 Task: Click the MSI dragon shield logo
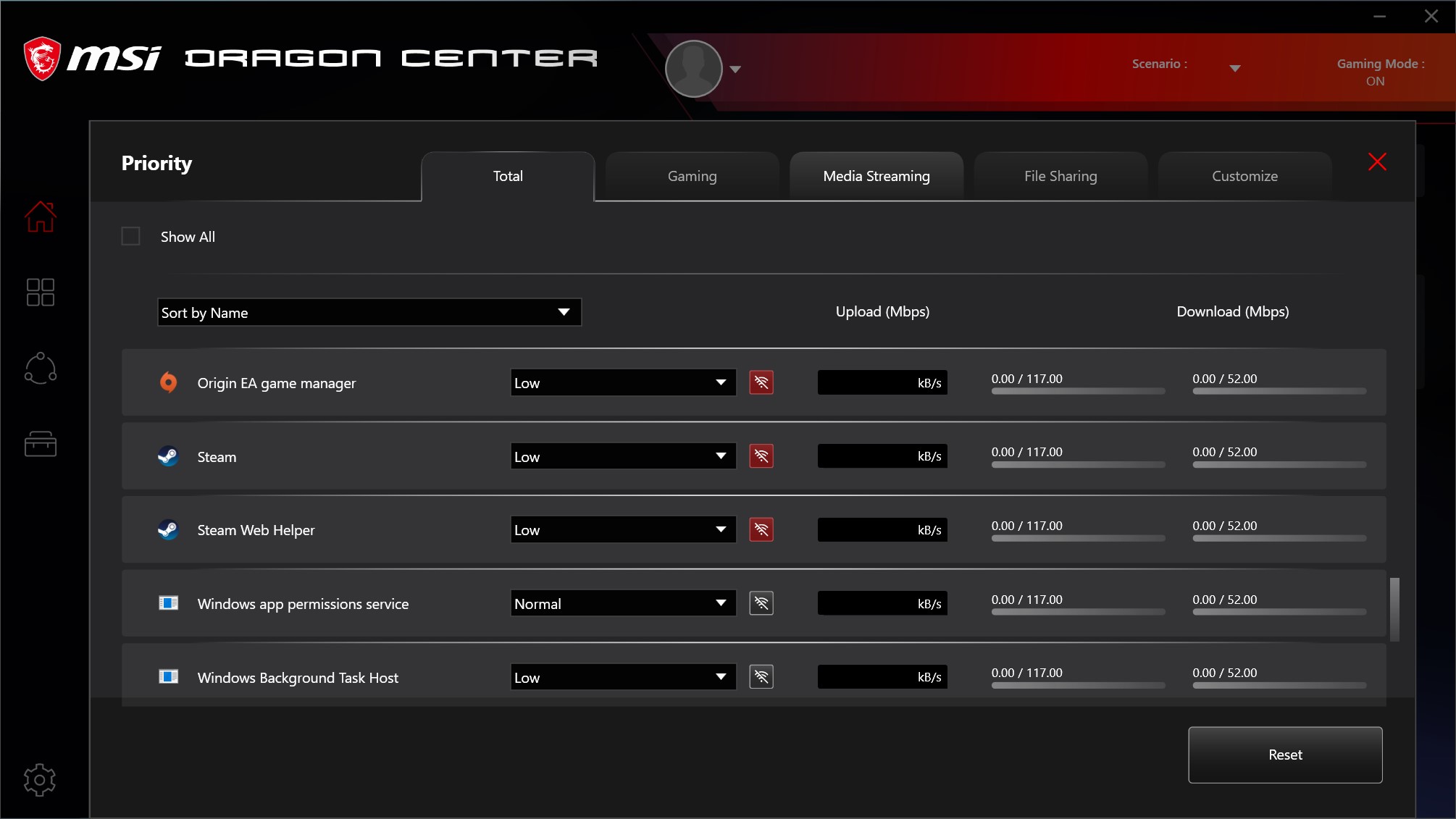[42, 59]
